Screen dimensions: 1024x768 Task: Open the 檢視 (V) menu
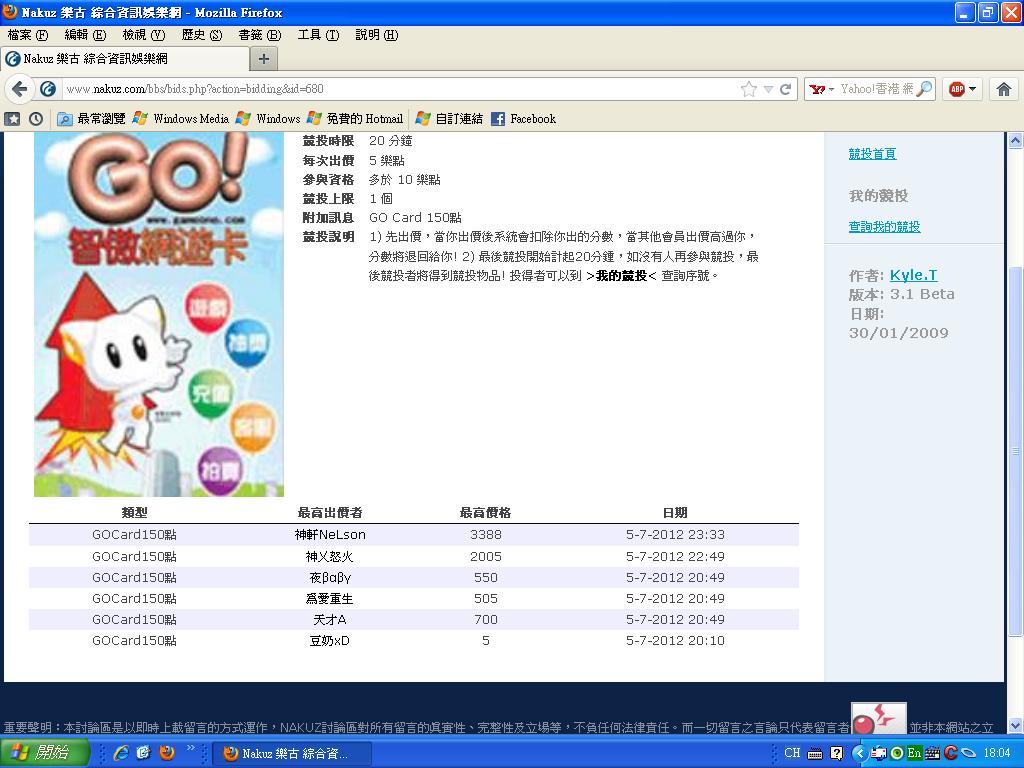pos(144,35)
